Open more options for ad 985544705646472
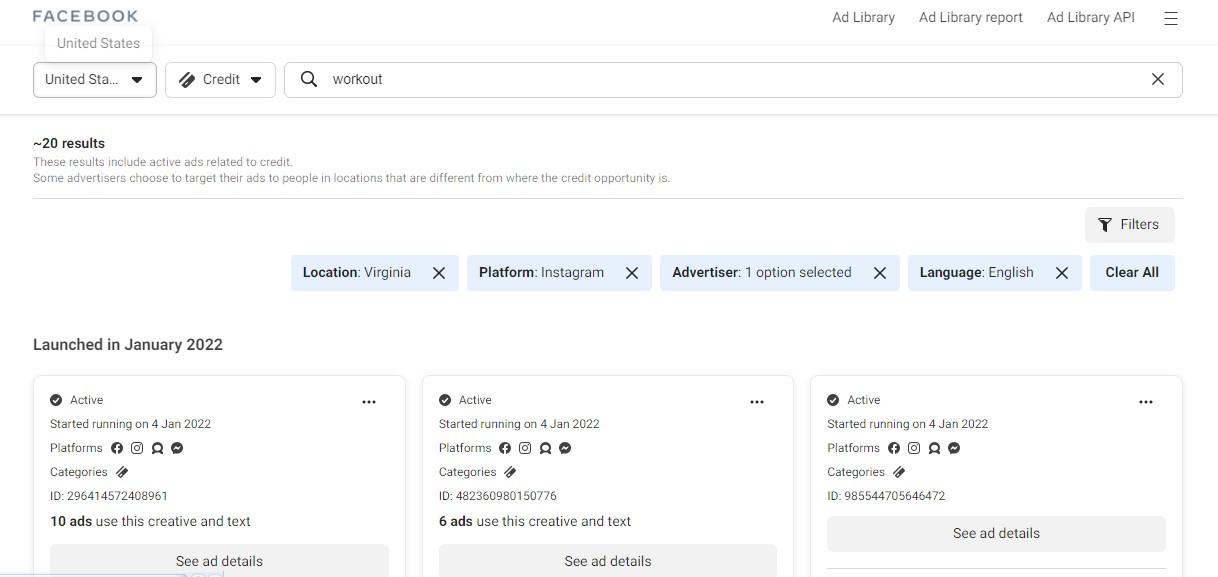This screenshot has height=577, width=1218. pyautogui.click(x=1146, y=402)
